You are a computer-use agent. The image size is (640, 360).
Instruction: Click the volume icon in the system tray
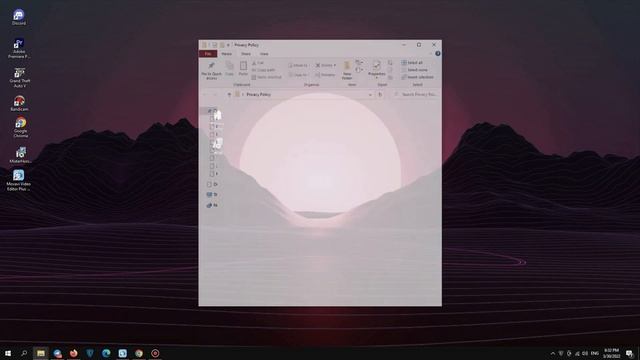[x=585, y=353]
